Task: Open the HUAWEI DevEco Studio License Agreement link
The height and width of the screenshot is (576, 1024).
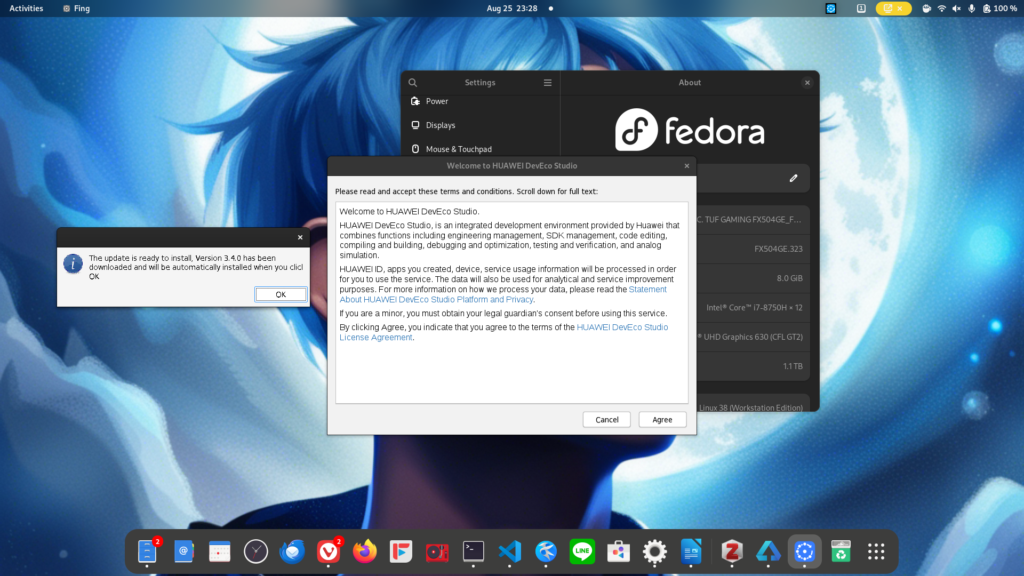Action: pos(374,338)
